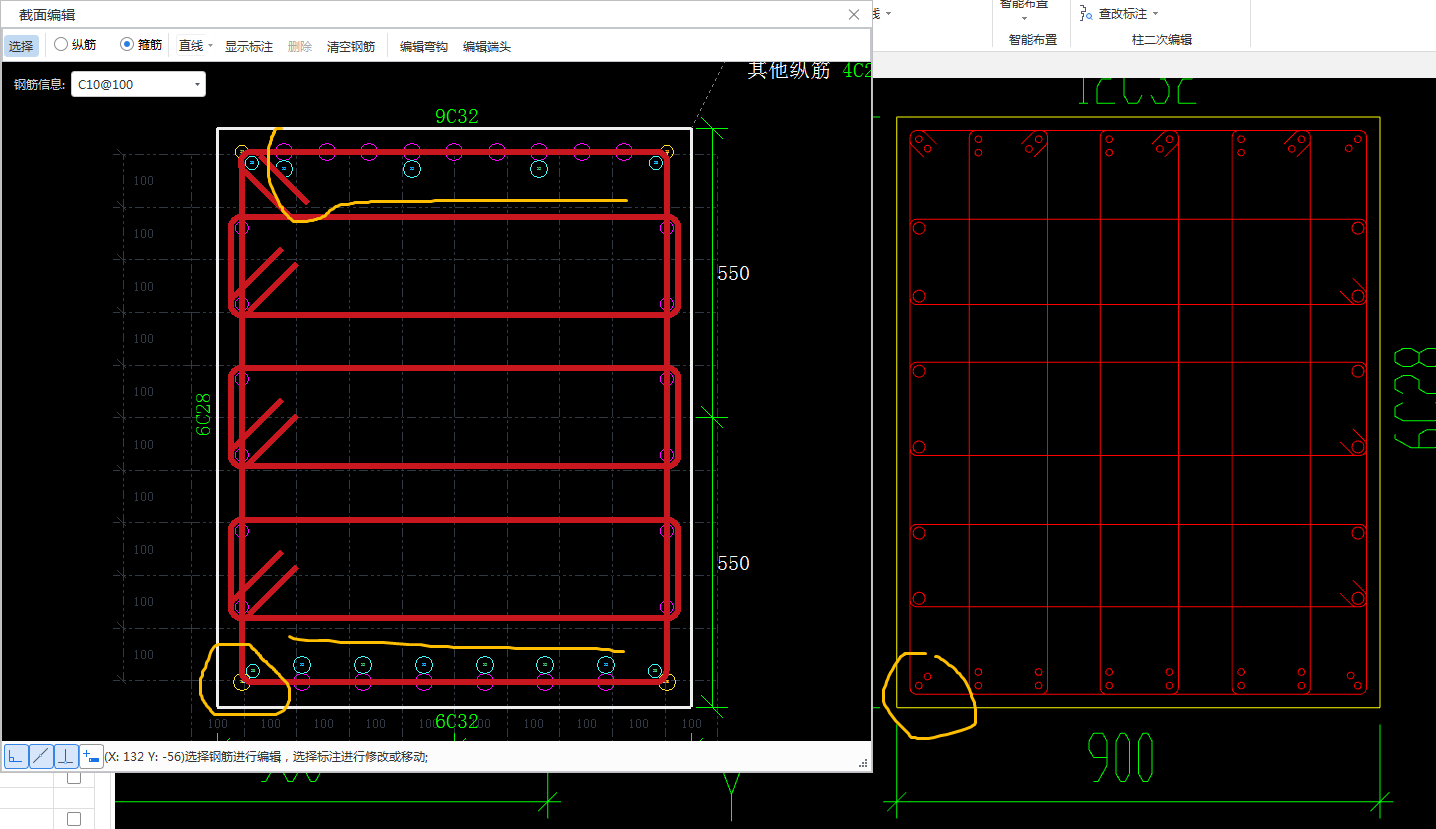Click the 查改标注 ribbon command
Image resolution: width=1436 pixels, height=829 pixels.
pyautogui.click(x=1123, y=14)
